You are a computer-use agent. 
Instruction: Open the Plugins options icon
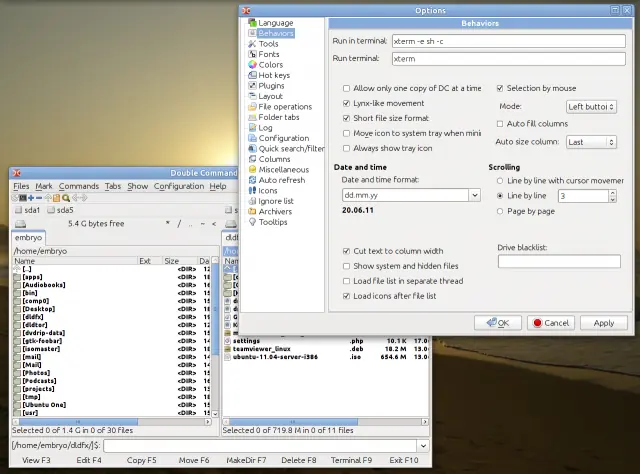252,86
